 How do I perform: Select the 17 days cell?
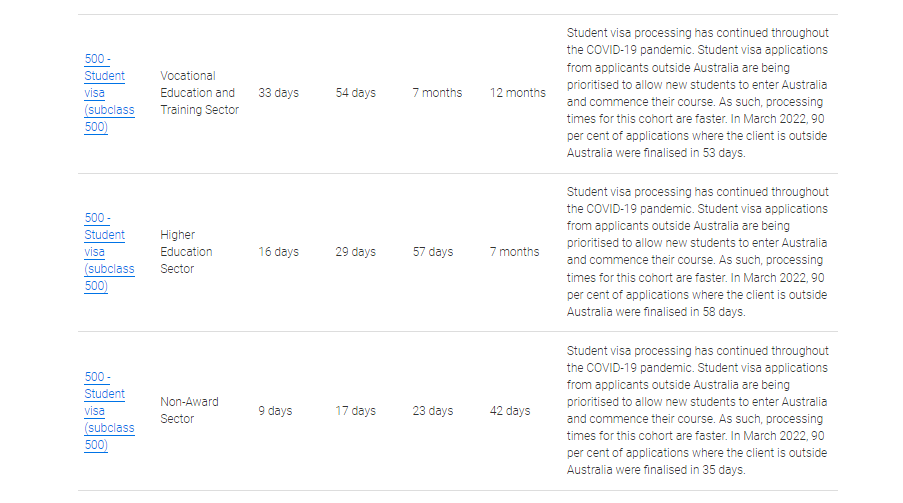(355, 411)
